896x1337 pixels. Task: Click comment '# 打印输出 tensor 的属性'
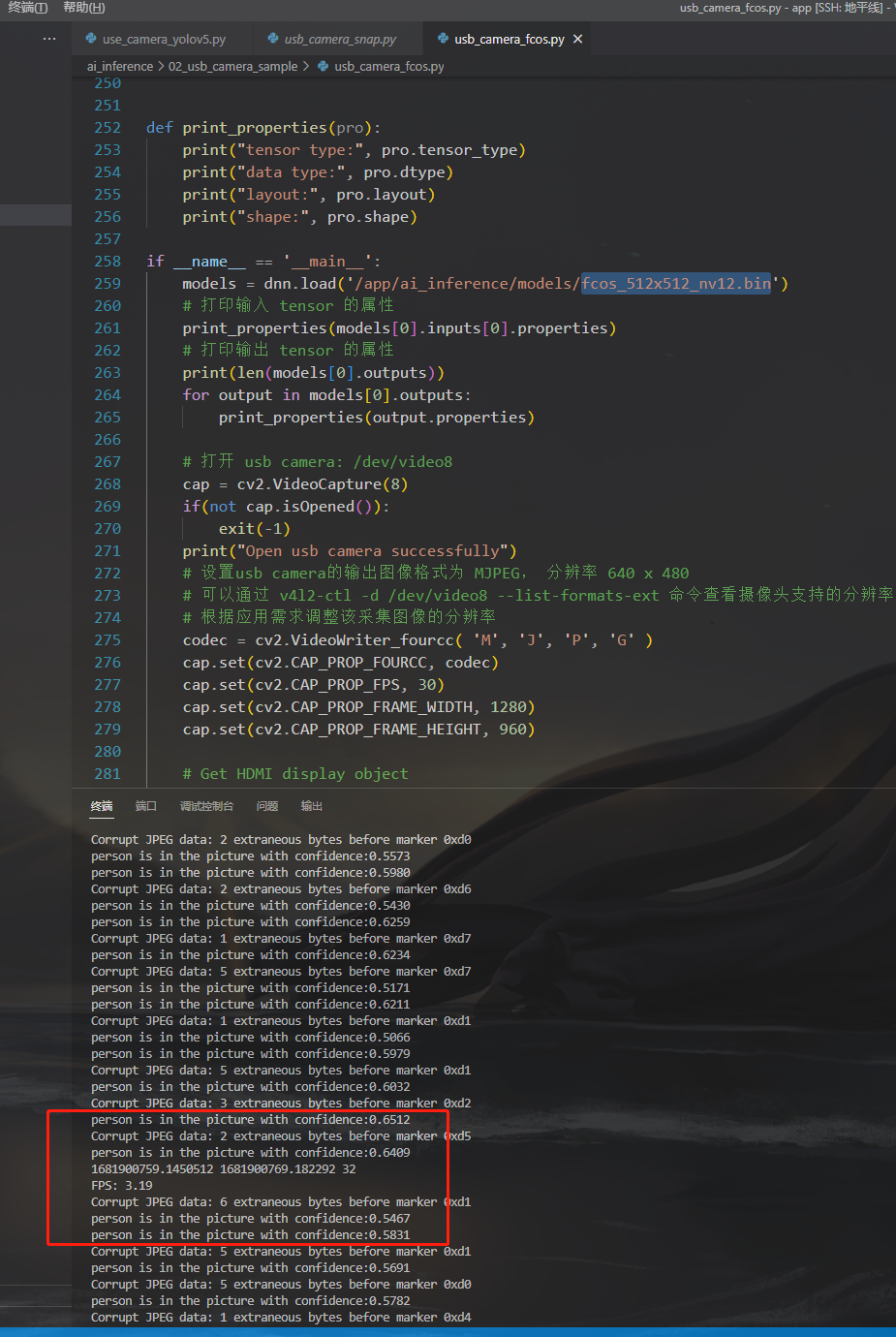coord(289,351)
